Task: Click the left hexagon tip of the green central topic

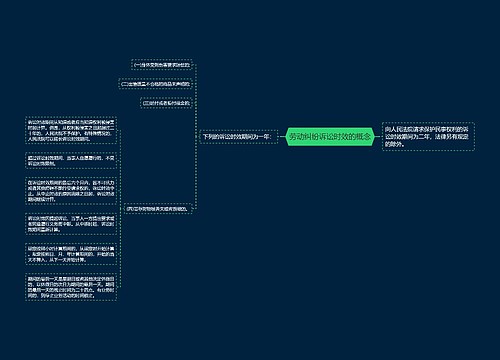Action: [287, 137]
